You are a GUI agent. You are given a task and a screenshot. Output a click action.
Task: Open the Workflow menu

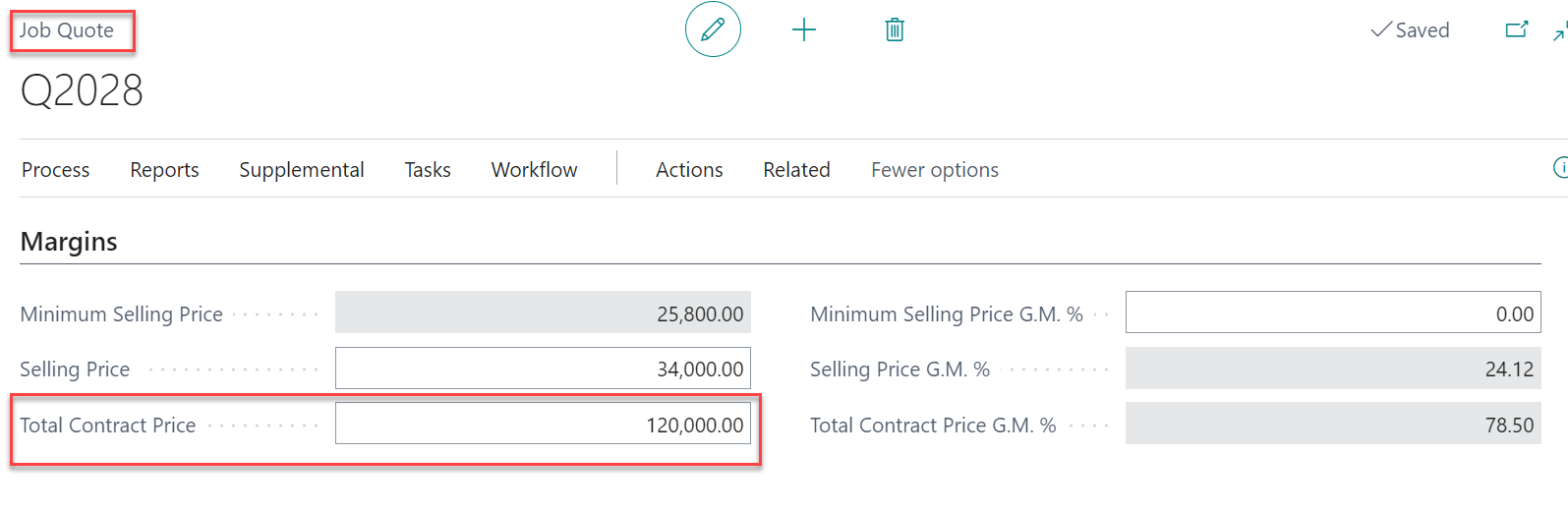(534, 170)
